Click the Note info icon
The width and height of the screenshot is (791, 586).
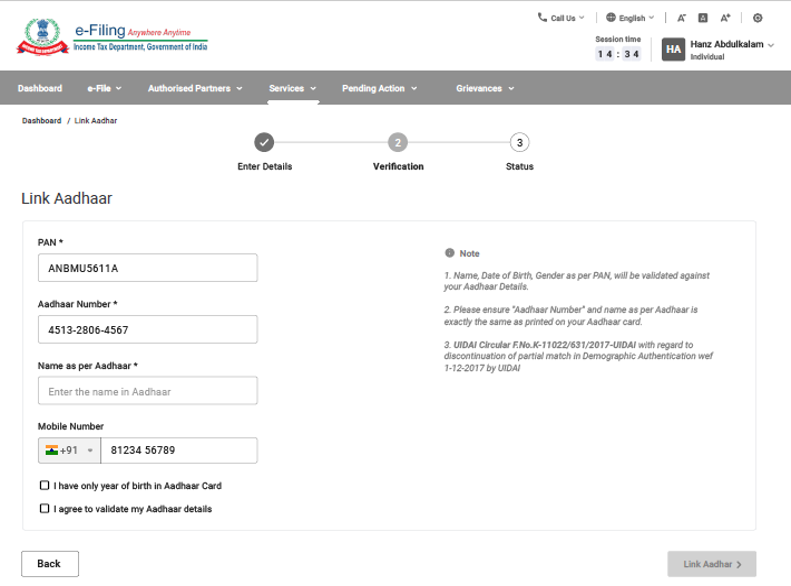(x=450, y=253)
